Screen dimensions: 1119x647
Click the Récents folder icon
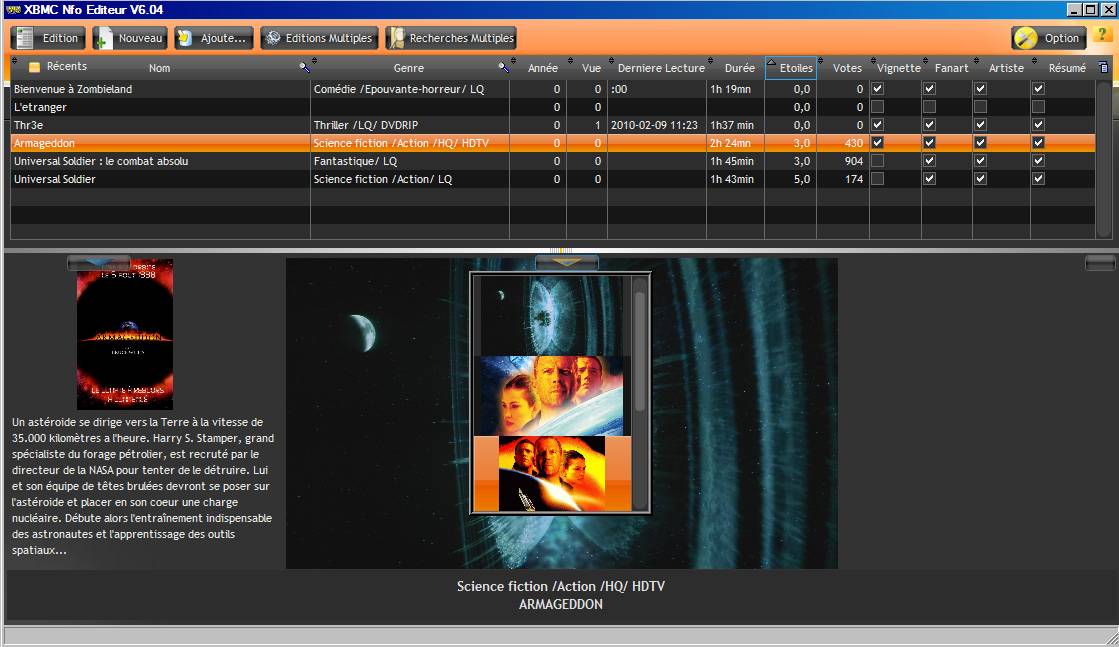click(34, 67)
